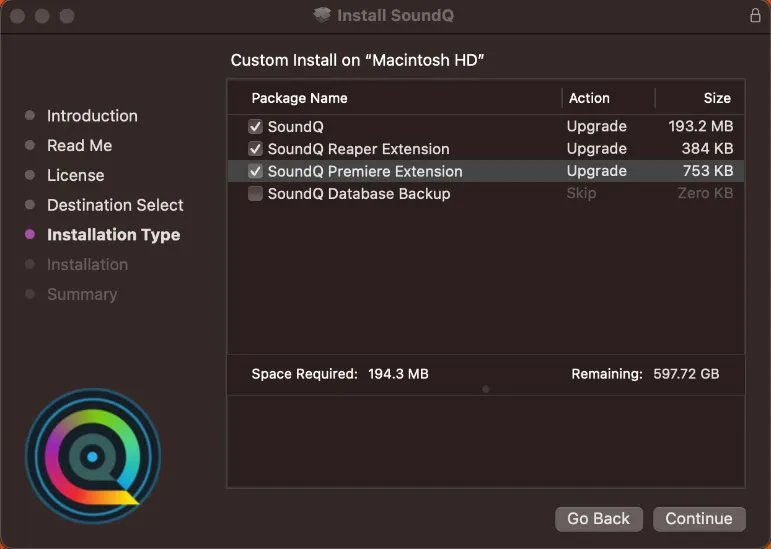Click the SoundQ package name text

(x=296, y=126)
